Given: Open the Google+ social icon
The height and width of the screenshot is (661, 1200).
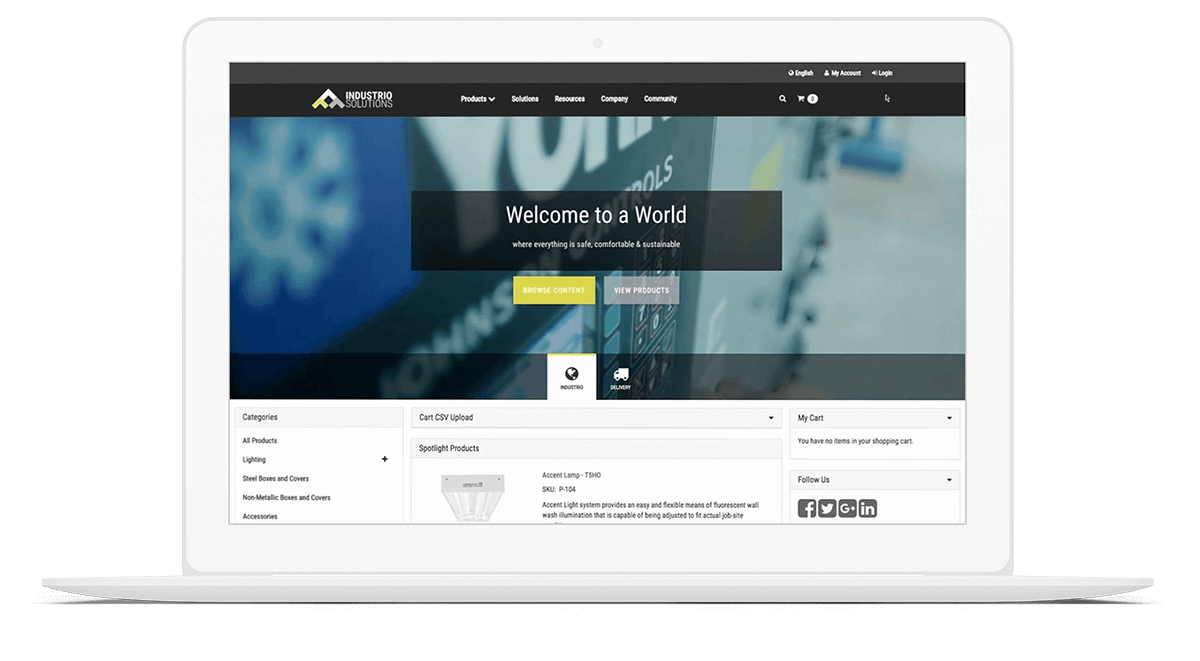Looking at the screenshot, I should 847,508.
